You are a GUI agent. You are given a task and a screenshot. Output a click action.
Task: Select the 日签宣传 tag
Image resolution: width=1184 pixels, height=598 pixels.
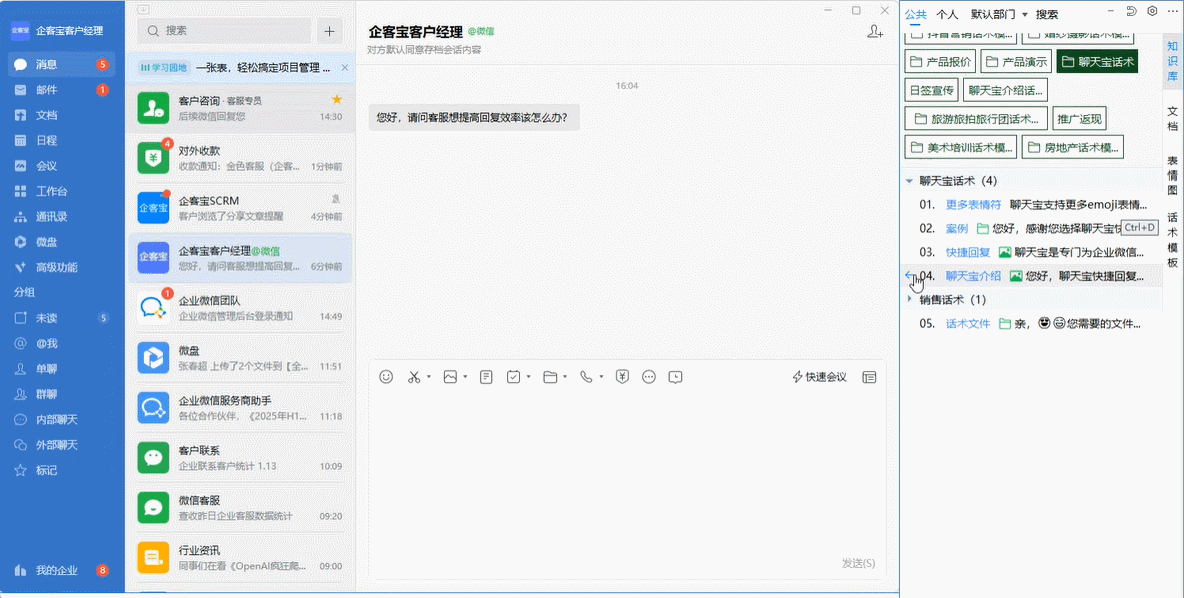pos(932,91)
